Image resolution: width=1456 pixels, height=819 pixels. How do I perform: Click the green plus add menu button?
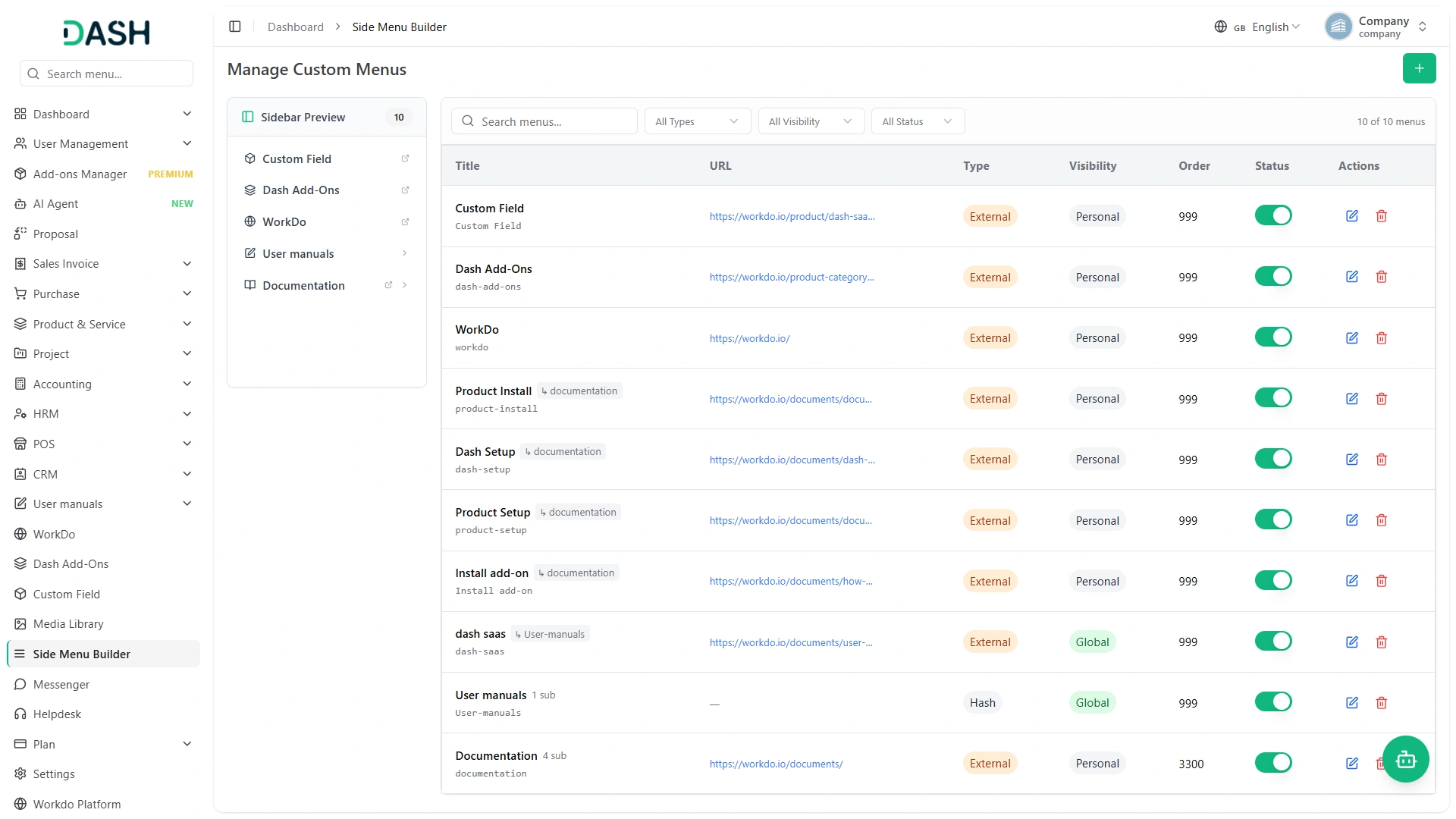click(x=1419, y=68)
